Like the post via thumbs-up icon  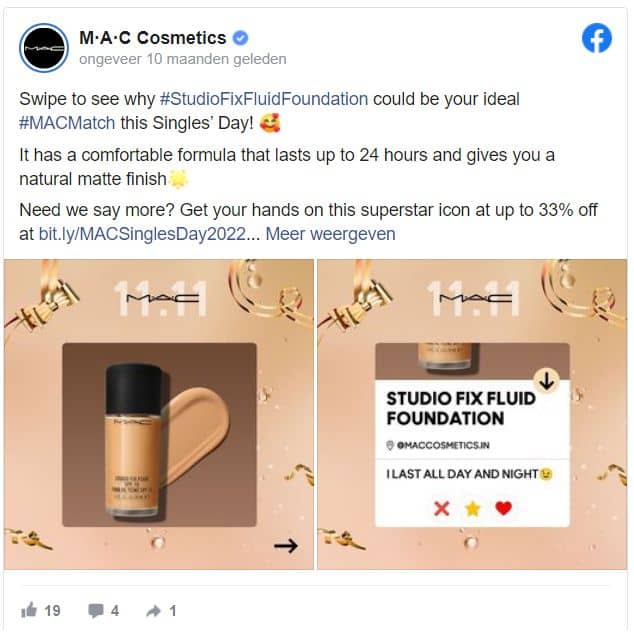point(29,610)
